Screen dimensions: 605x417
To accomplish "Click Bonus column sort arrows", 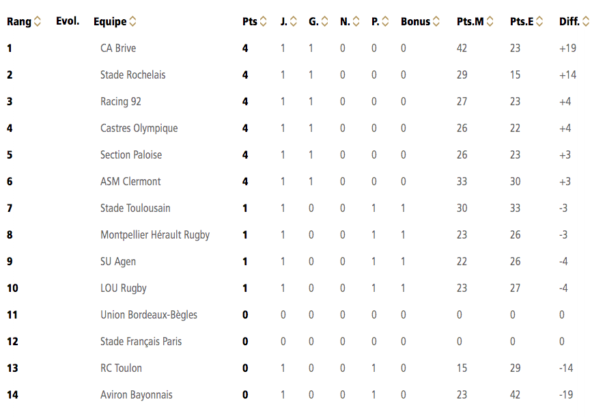I will (x=436, y=22).
